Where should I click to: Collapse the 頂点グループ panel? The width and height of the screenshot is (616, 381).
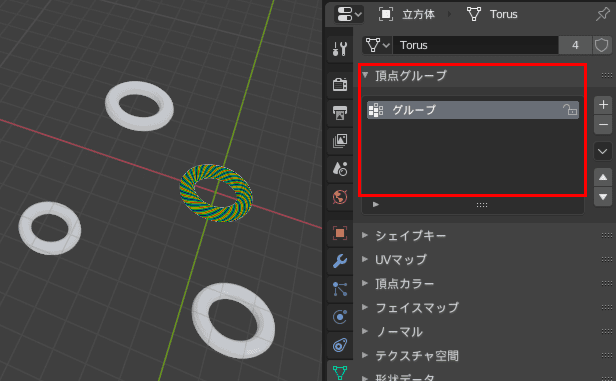[365, 75]
